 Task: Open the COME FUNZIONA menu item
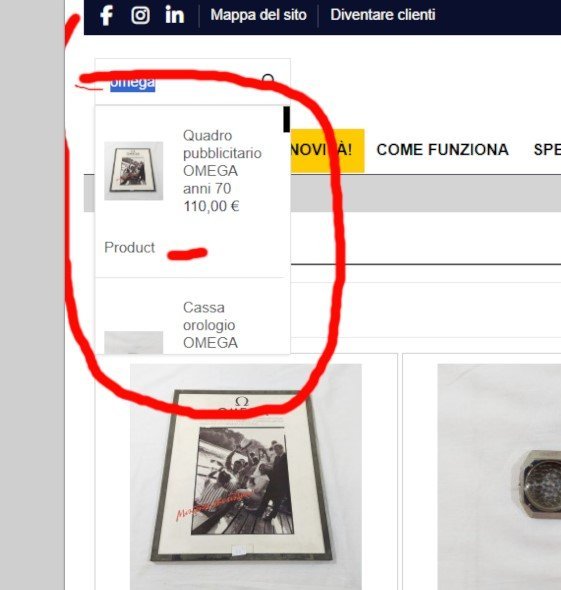pyautogui.click(x=442, y=150)
